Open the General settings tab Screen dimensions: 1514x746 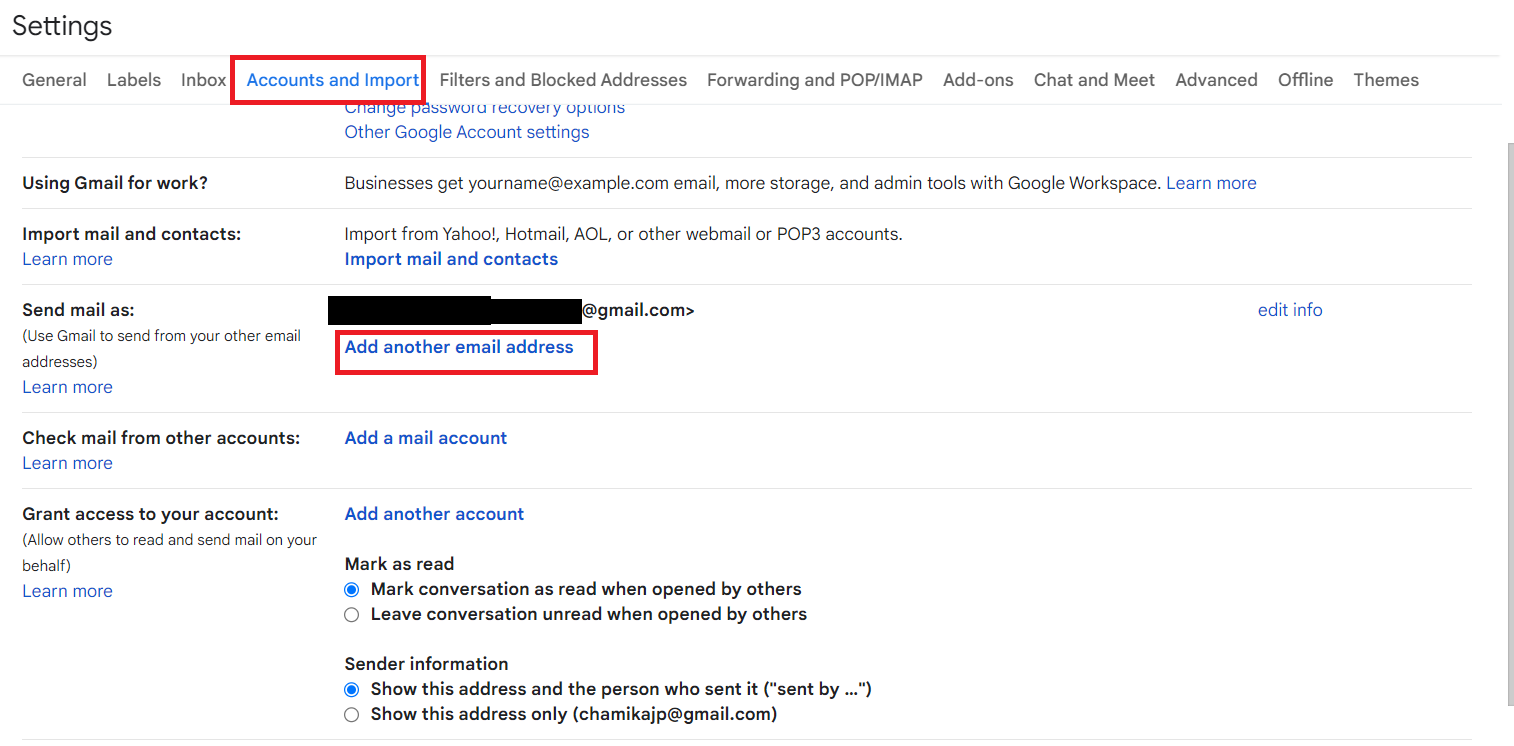pyautogui.click(x=54, y=80)
